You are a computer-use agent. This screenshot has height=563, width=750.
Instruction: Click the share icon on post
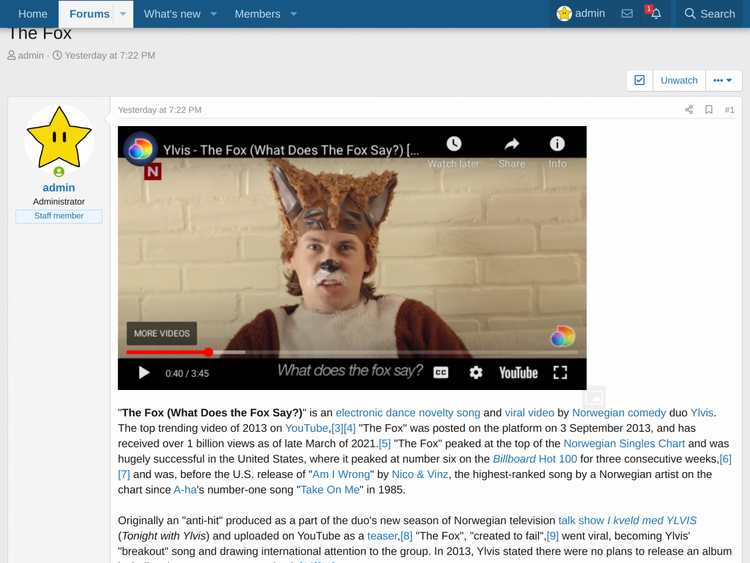(x=688, y=110)
